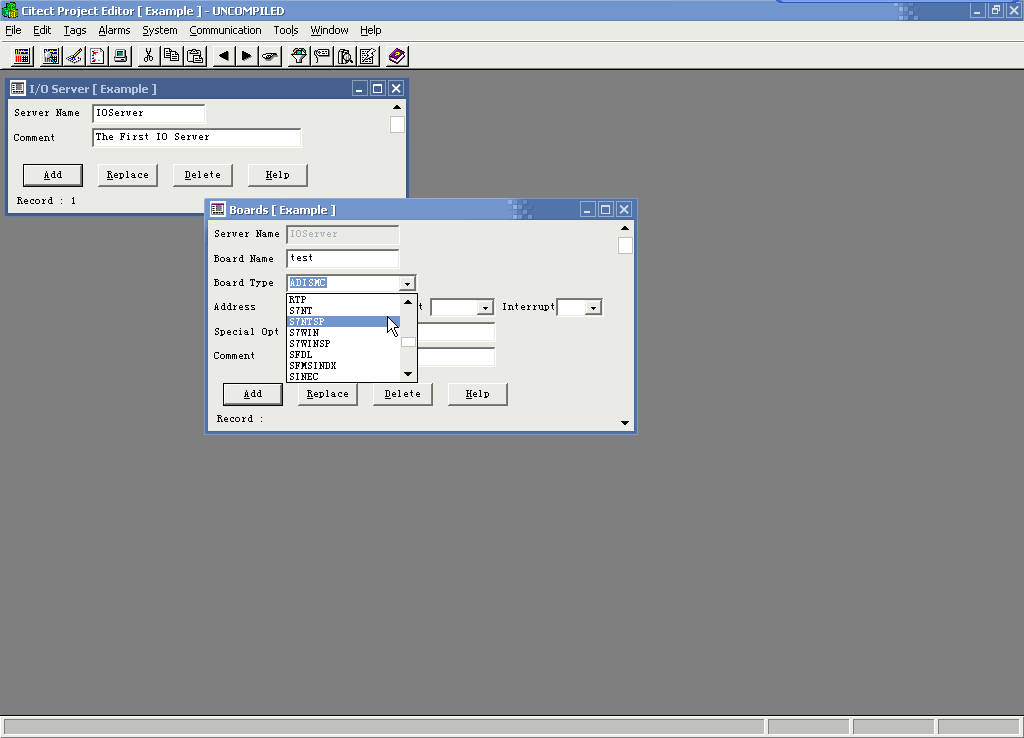
Task: Click the Paste clipboard toolbar icon
Action: 195,56
